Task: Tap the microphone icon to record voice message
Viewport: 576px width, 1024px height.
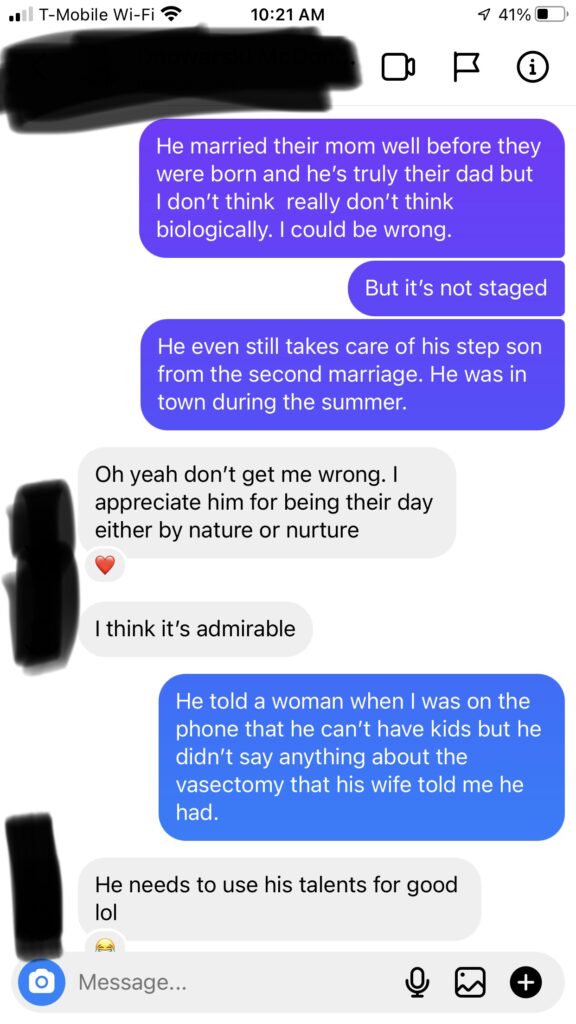Action: 419,981
